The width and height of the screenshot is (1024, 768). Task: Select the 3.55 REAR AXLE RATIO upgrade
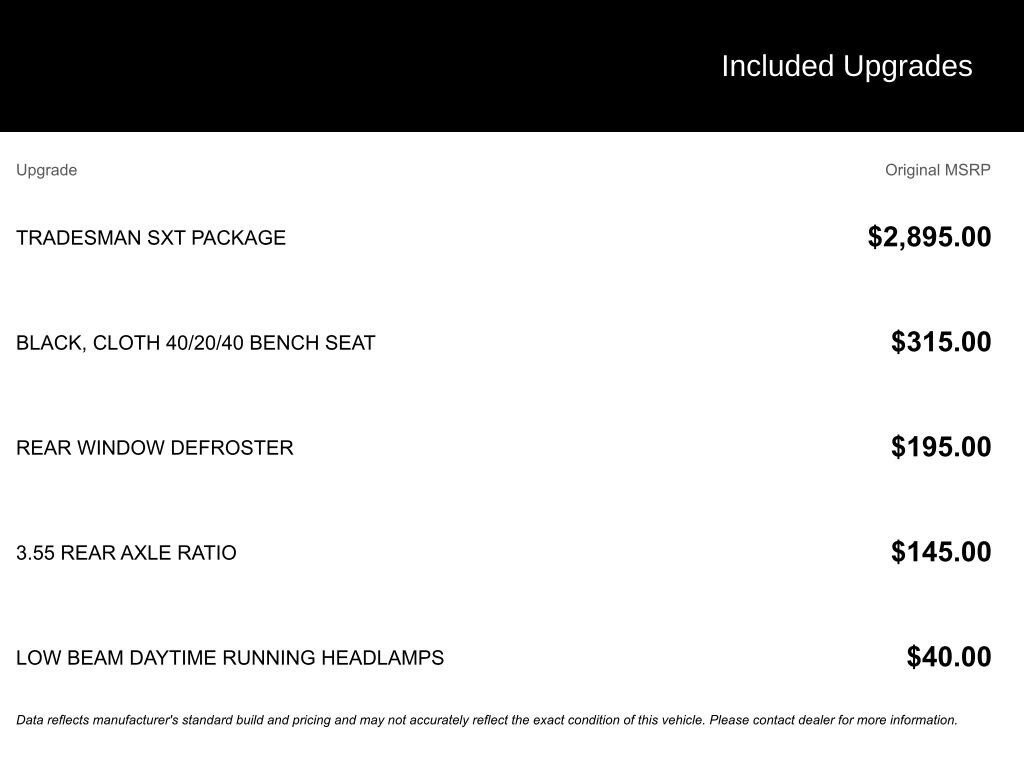[x=126, y=553]
